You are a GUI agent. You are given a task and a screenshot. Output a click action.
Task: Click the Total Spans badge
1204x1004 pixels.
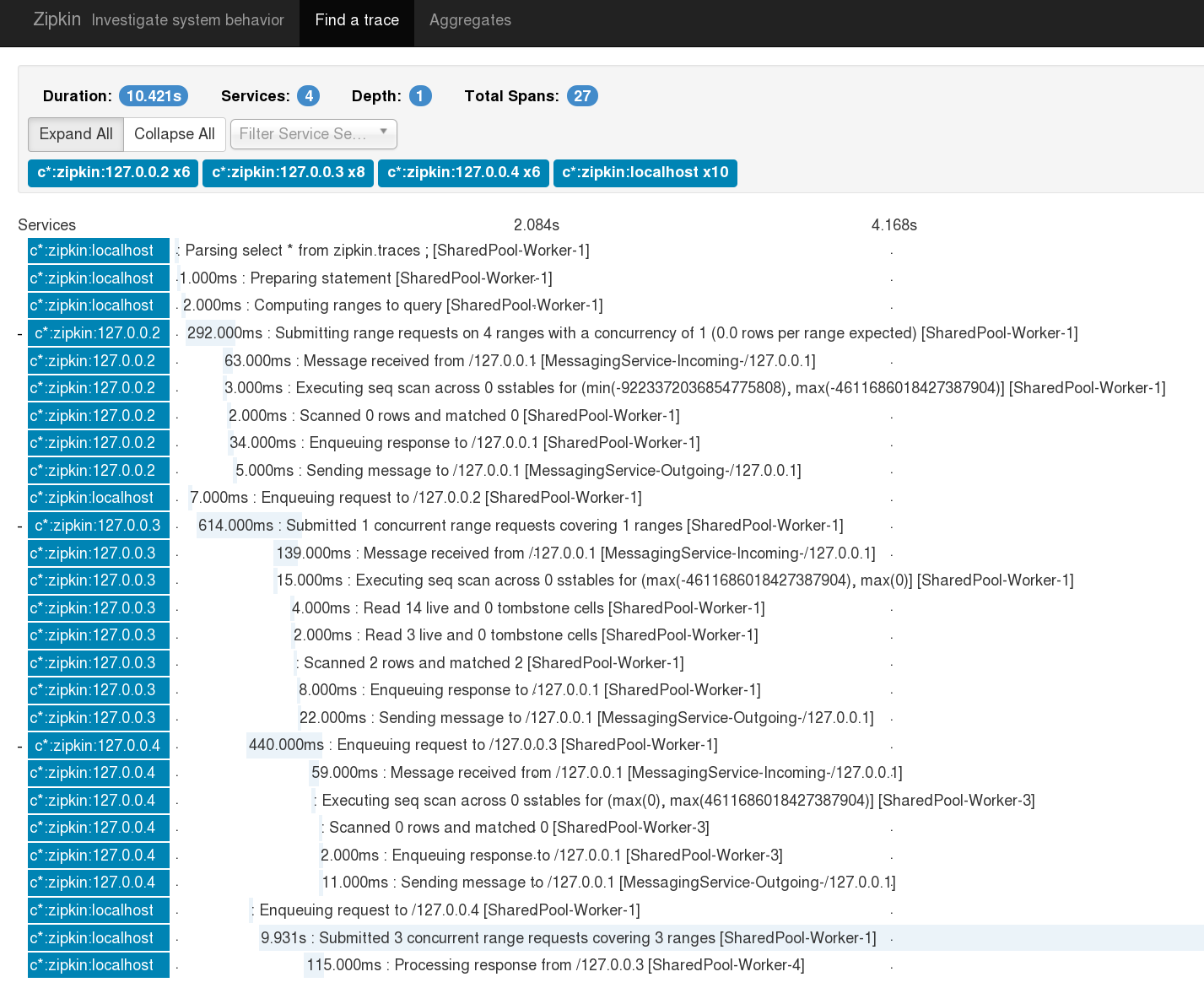582,95
